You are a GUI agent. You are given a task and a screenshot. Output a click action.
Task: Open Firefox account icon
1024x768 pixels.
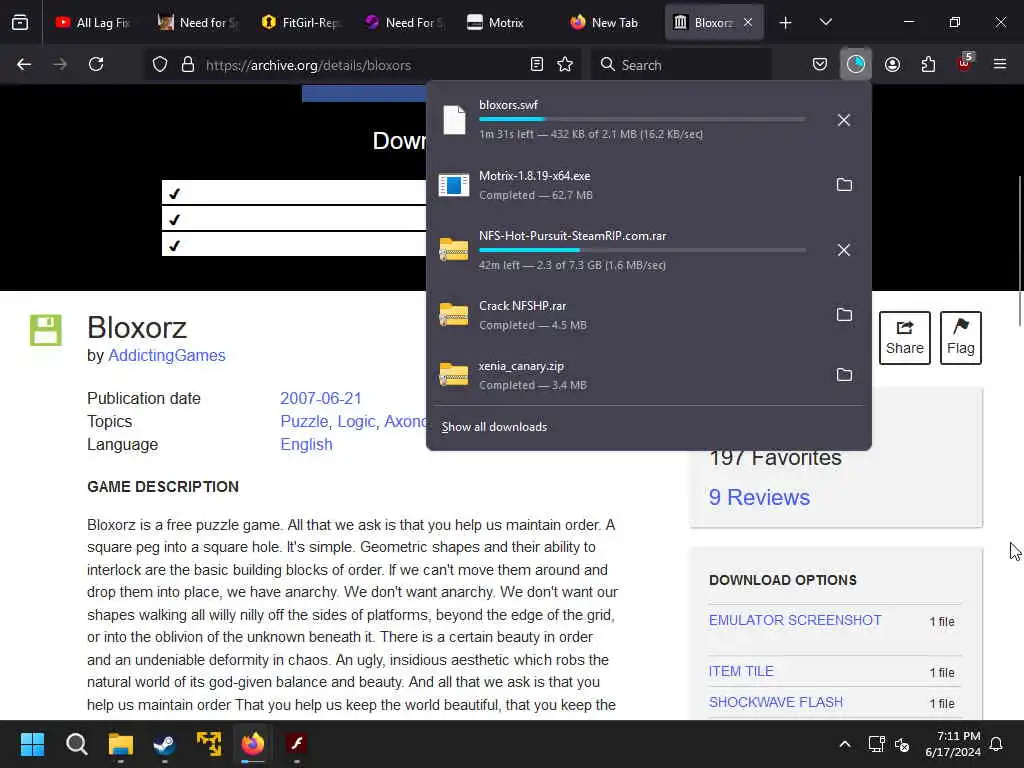(x=892, y=65)
